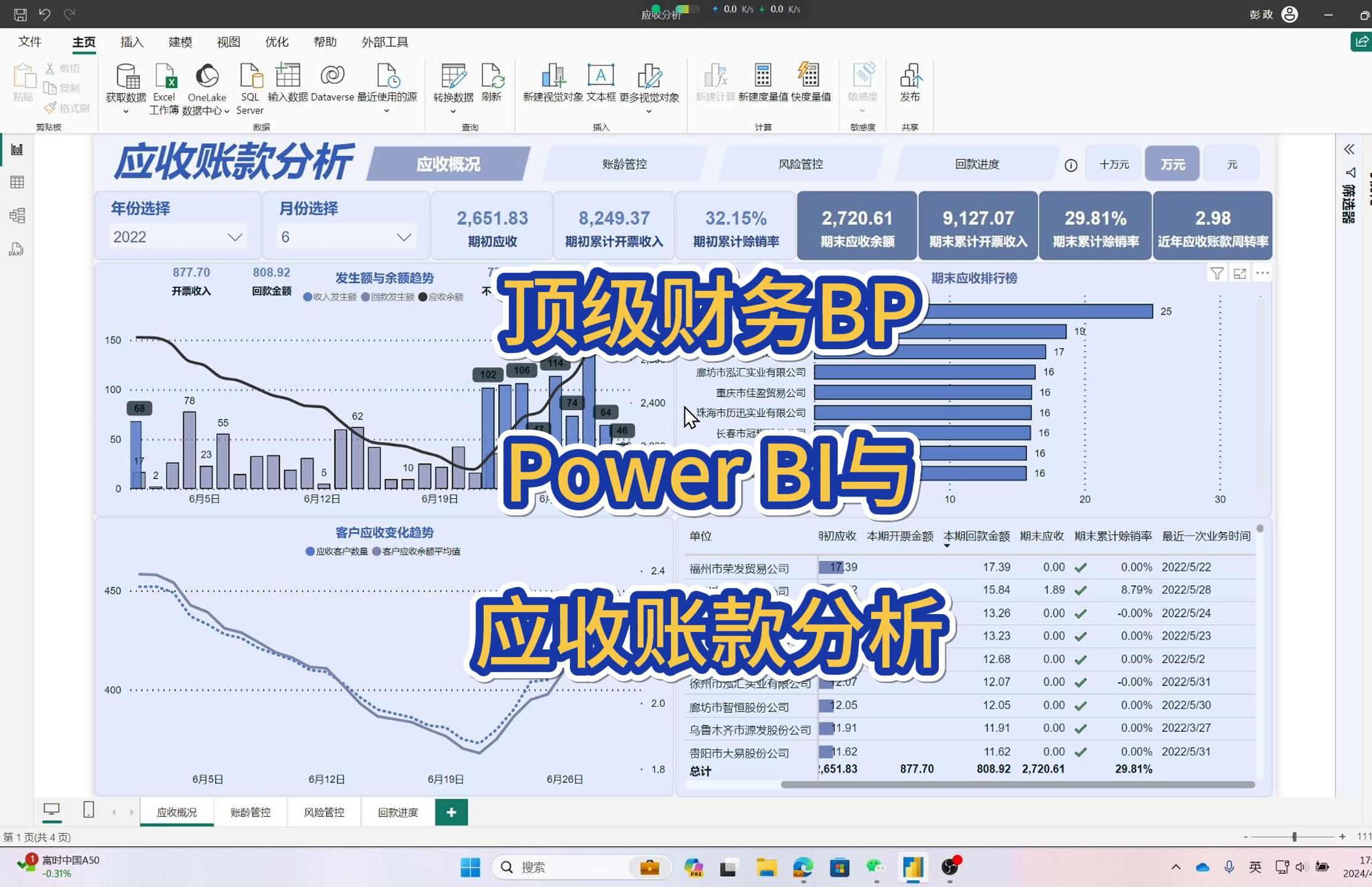
Task: Create a new measure (新建度量值)
Action: point(763,83)
